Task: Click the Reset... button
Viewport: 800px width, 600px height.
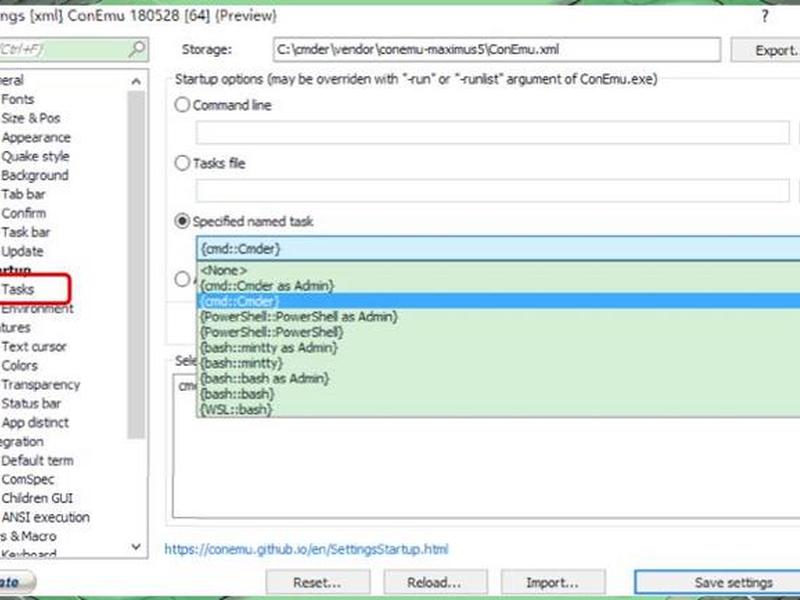Action: pyautogui.click(x=318, y=582)
